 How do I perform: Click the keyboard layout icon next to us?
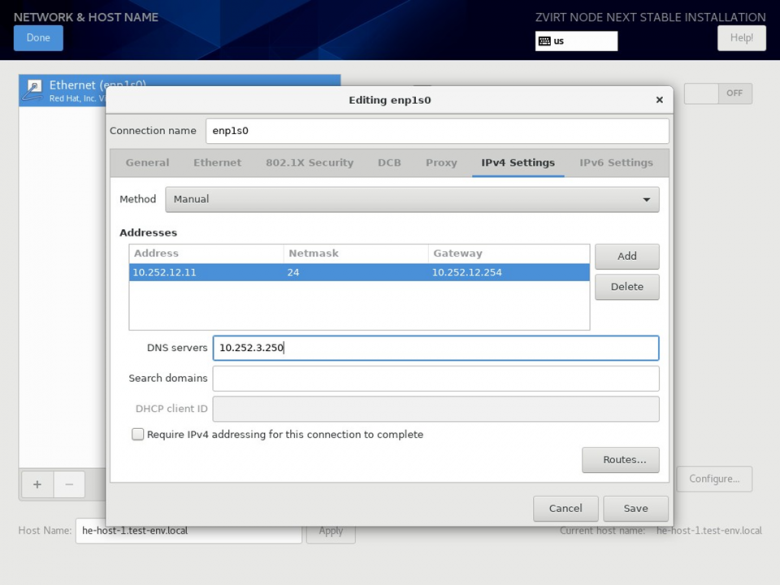[545, 41]
